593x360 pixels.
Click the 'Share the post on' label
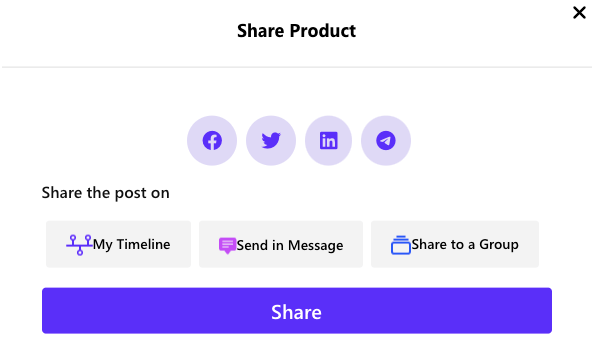(106, 193)
